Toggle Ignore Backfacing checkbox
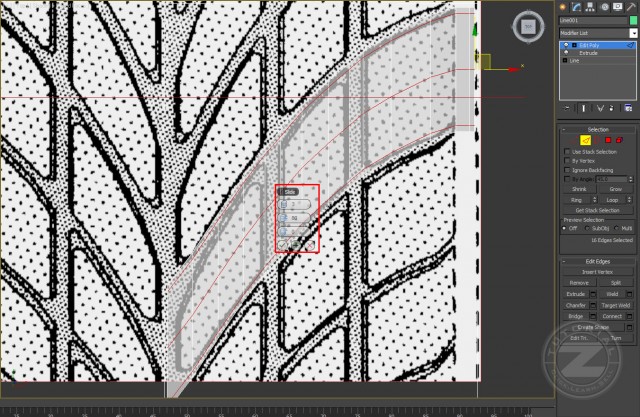 568,170
